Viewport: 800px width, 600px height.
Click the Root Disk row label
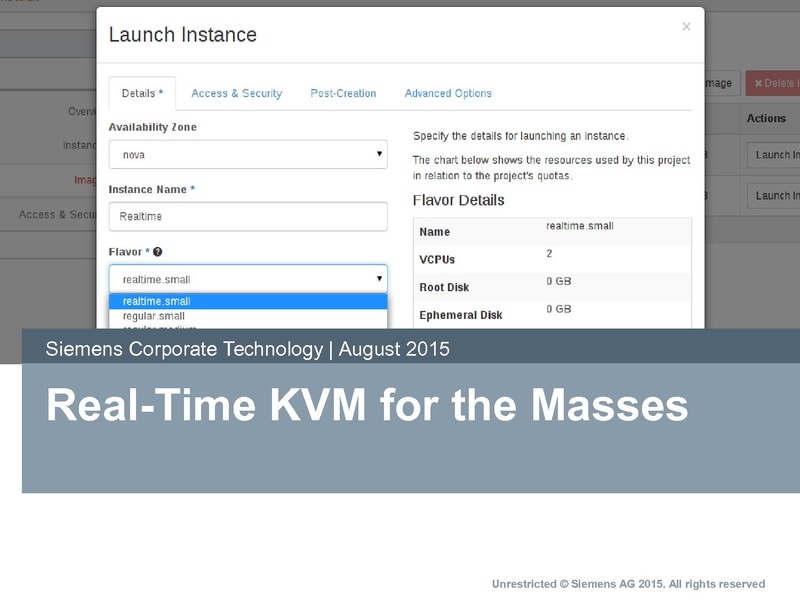444,287
